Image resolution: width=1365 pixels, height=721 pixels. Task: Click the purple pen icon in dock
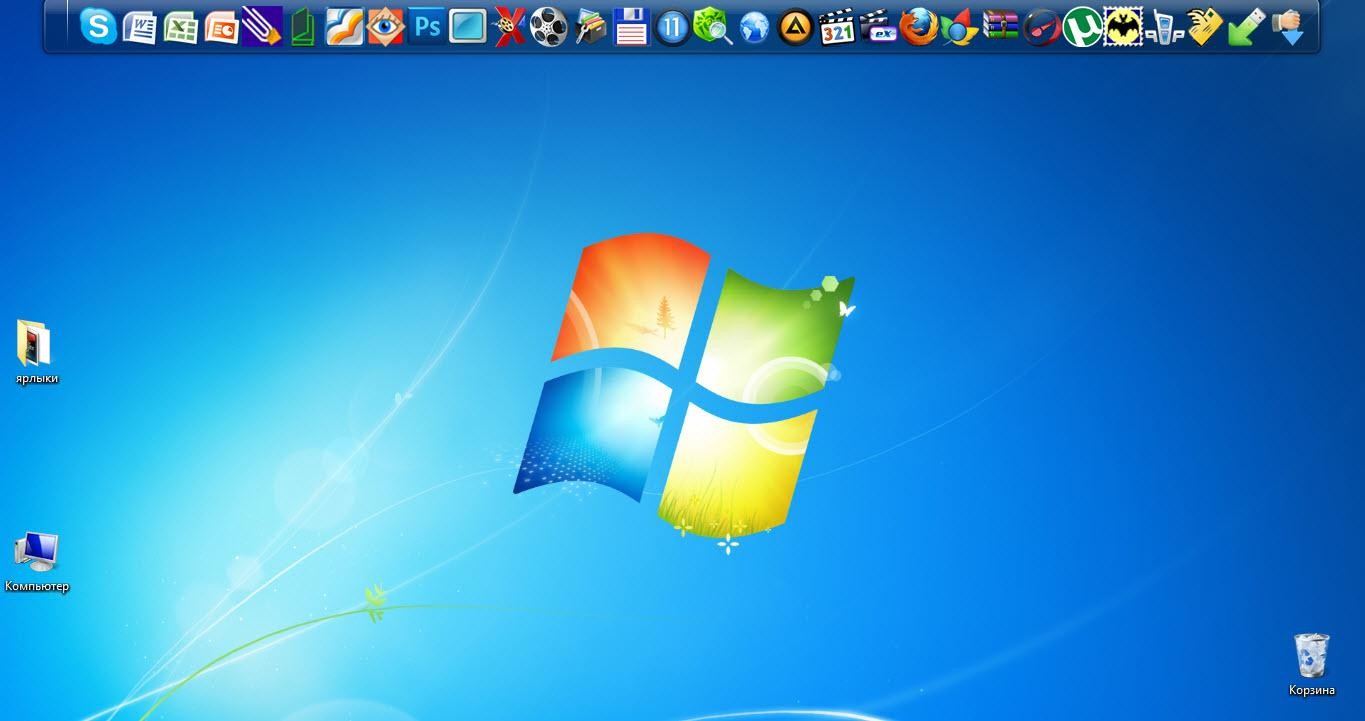(262, 26)
